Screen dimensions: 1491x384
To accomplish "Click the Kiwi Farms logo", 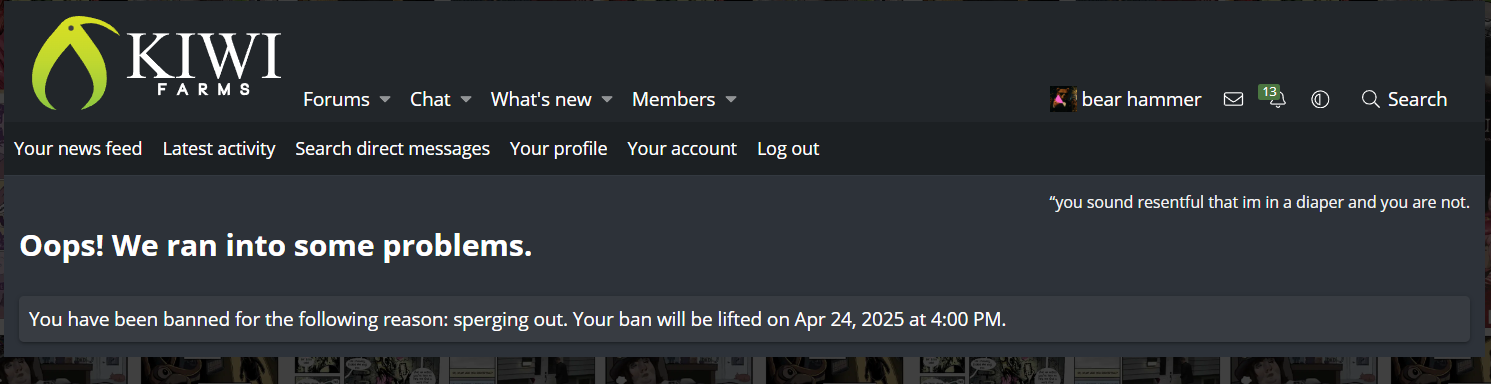I will coord(157,63).
